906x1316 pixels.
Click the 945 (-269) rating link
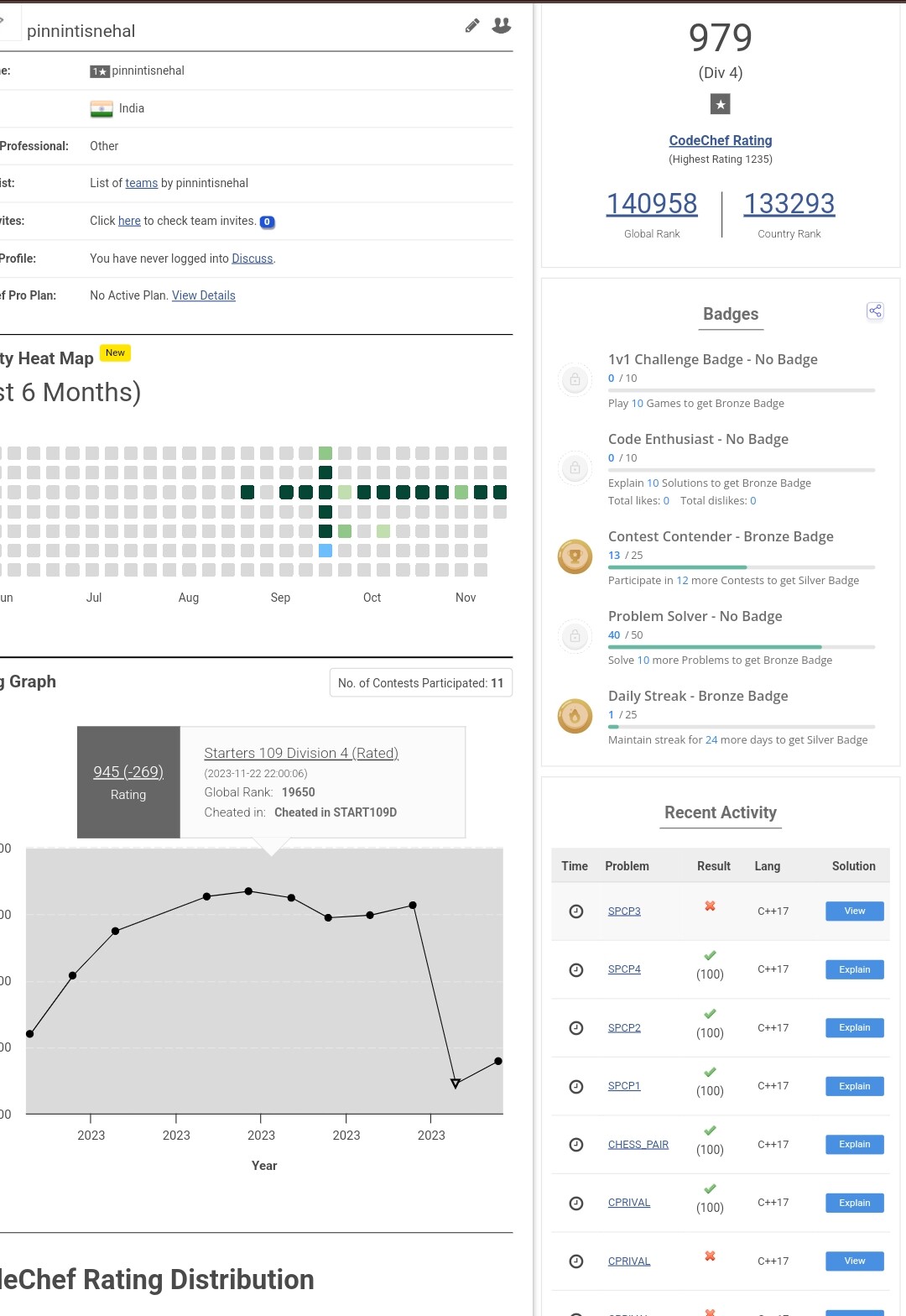pos(128,772)
